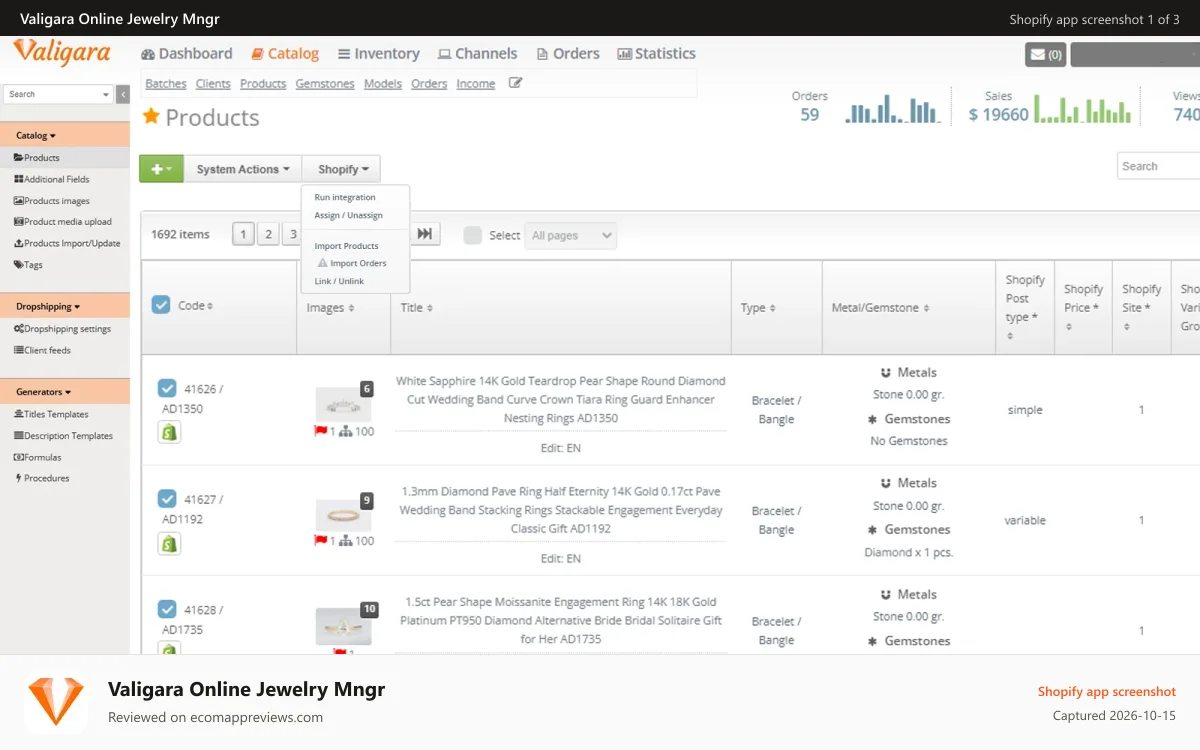
Task: Click the image count badge 10
Action: pos(369,609)
